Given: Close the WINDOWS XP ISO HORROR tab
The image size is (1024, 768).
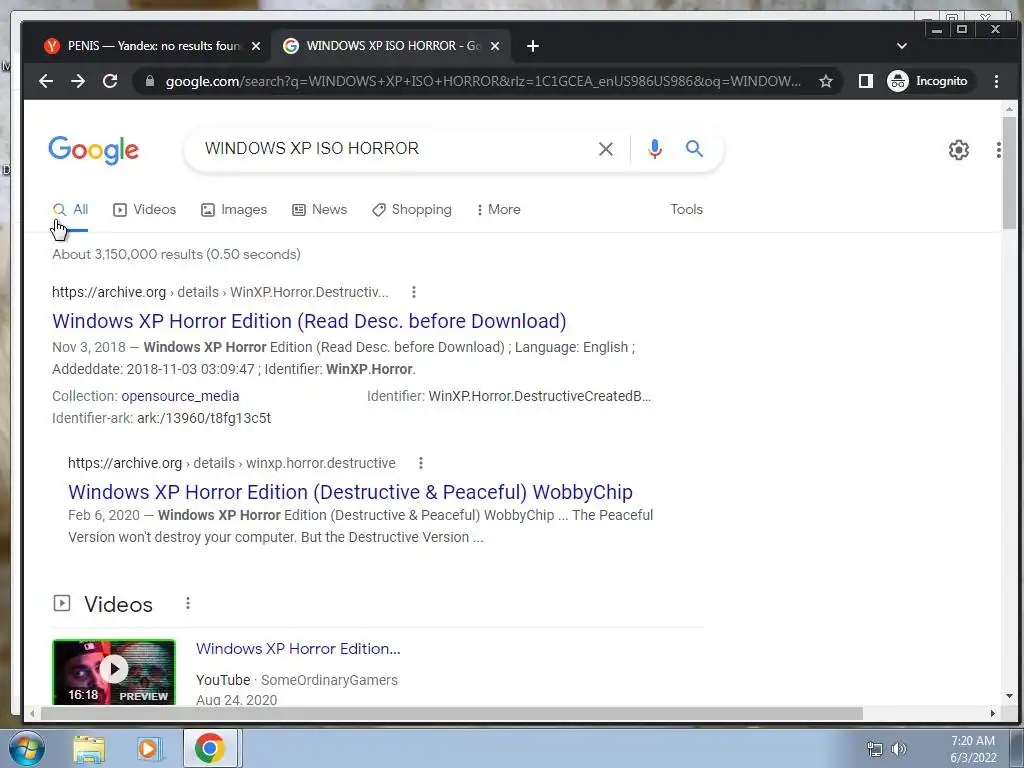Looking at the screenshot, I should pyautogui.click(x=495, y=46).
